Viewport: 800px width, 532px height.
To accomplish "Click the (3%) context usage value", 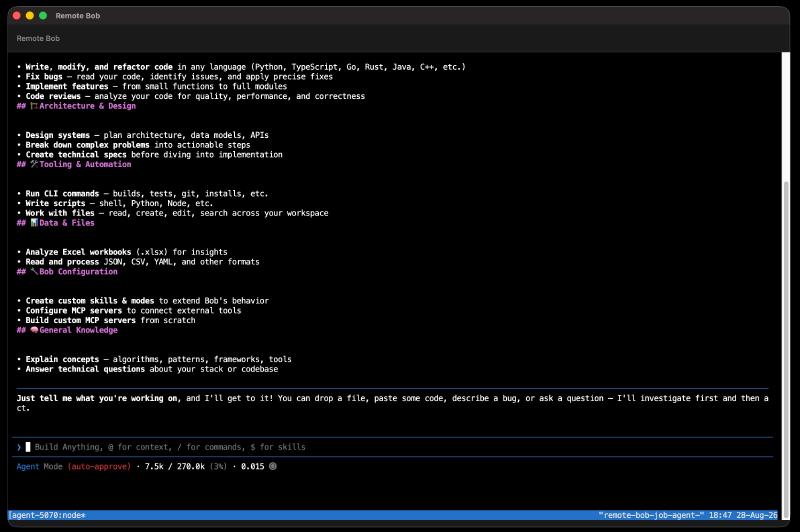I will pos(218,466).
